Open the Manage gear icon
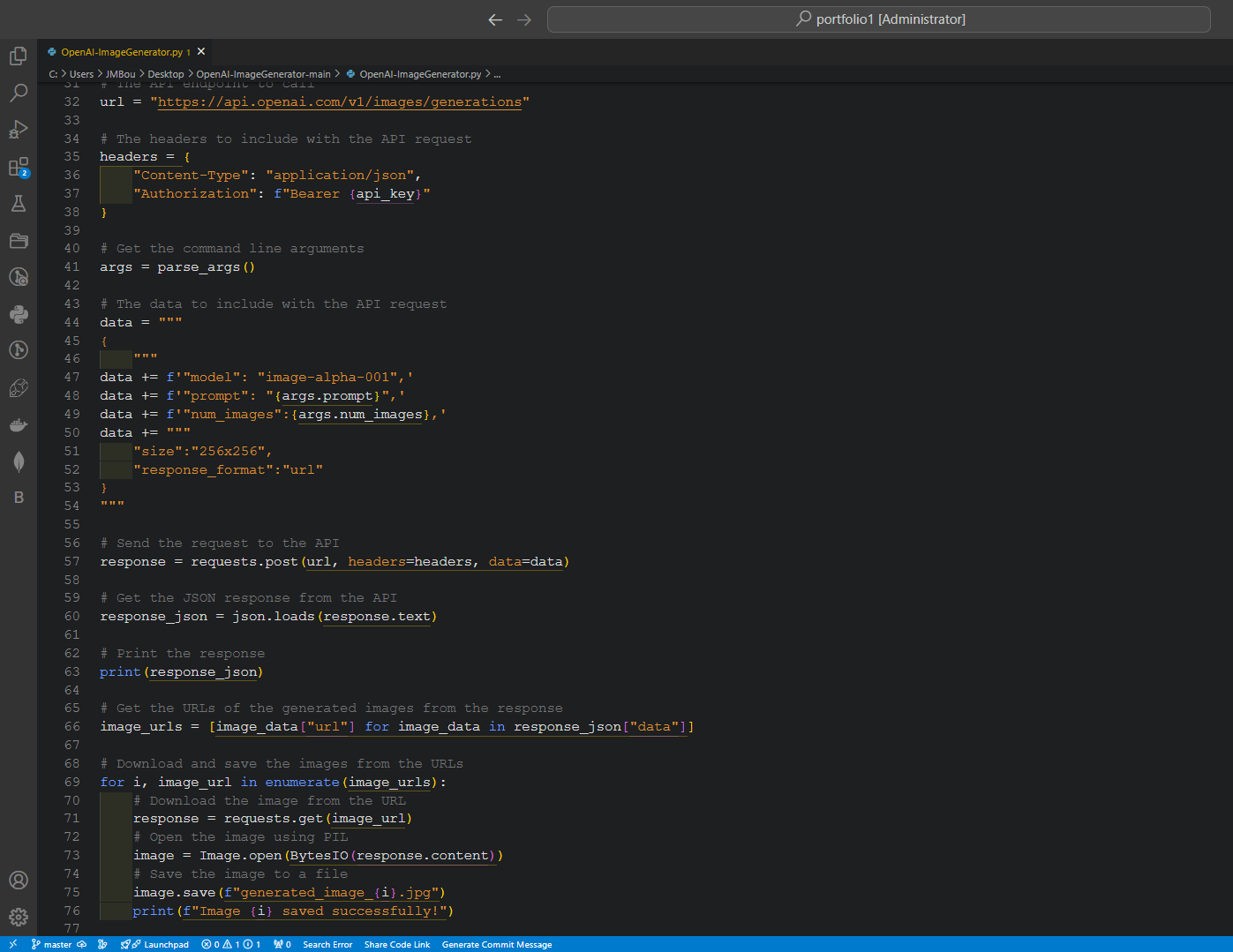 (x=19, y=917)
